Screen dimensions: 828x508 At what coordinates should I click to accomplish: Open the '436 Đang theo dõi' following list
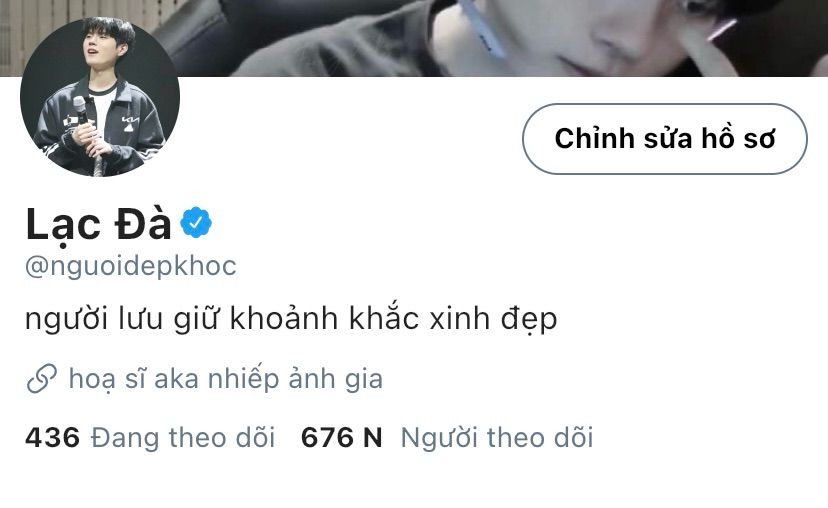tap(150, 438)
